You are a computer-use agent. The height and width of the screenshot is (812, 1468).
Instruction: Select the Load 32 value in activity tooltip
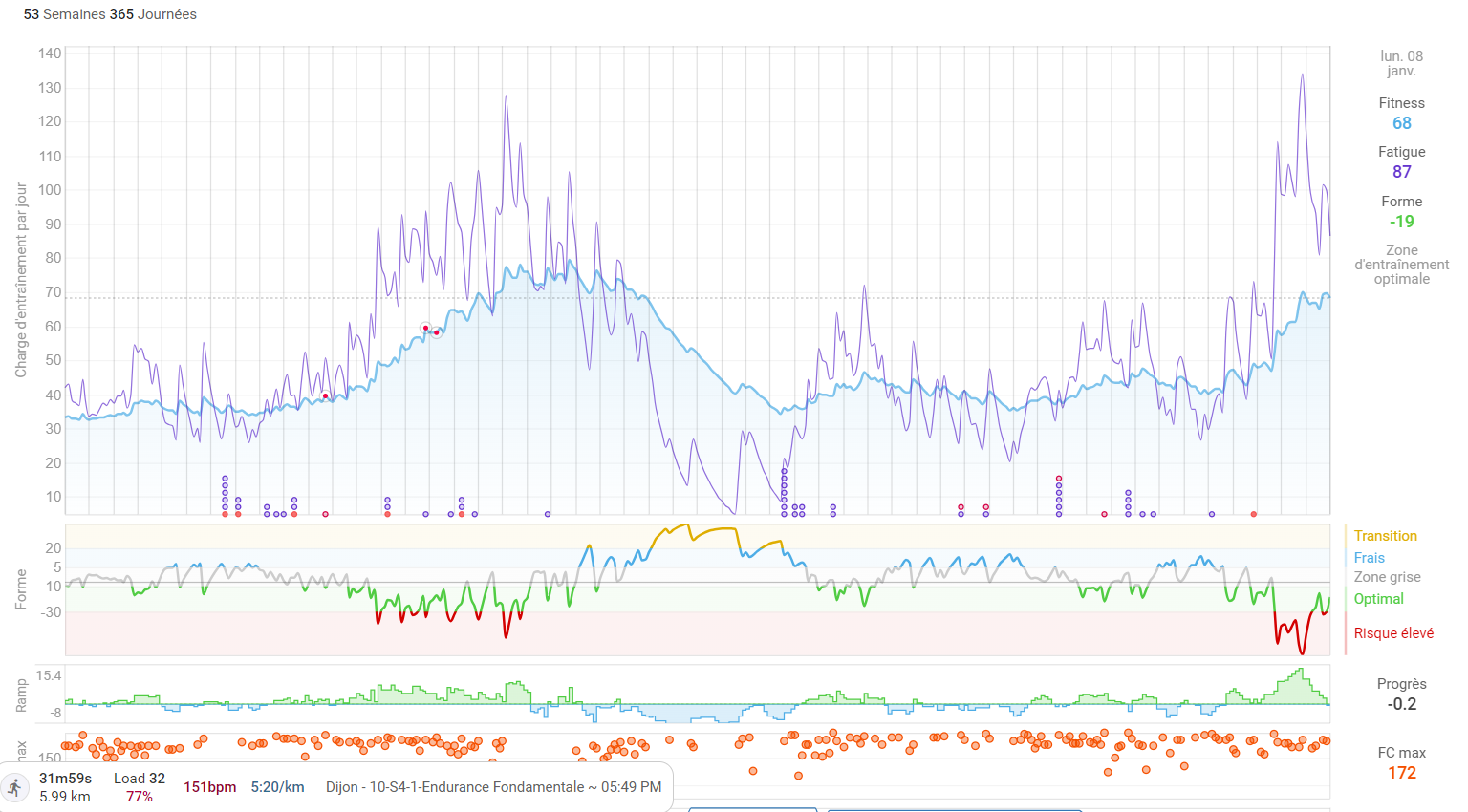tap(140, 779)
